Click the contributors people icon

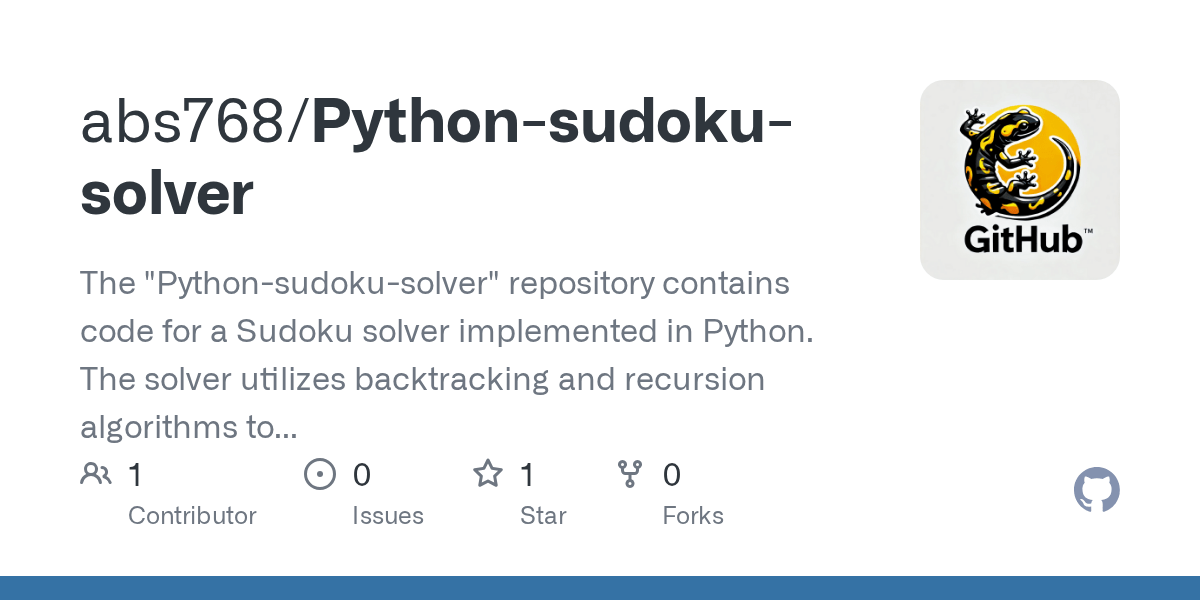click(x=96, y=474)
